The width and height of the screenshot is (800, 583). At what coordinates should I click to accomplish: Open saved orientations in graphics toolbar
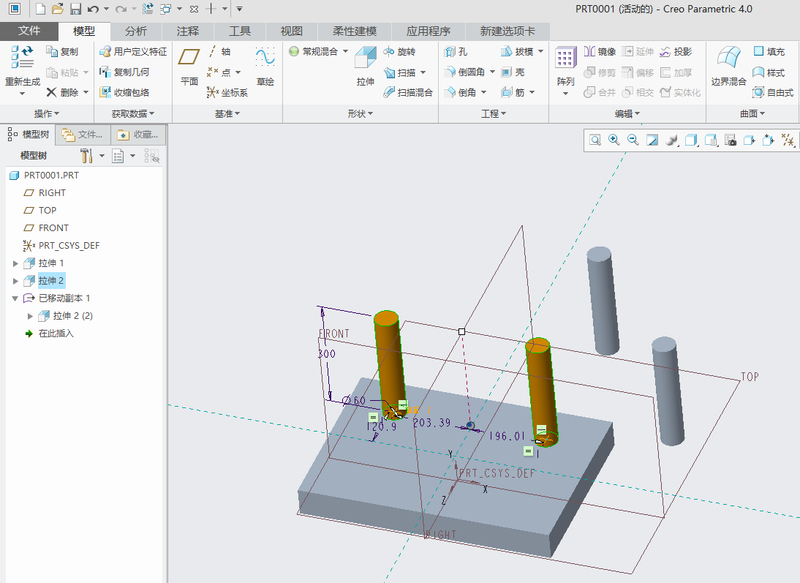[711, 140]
